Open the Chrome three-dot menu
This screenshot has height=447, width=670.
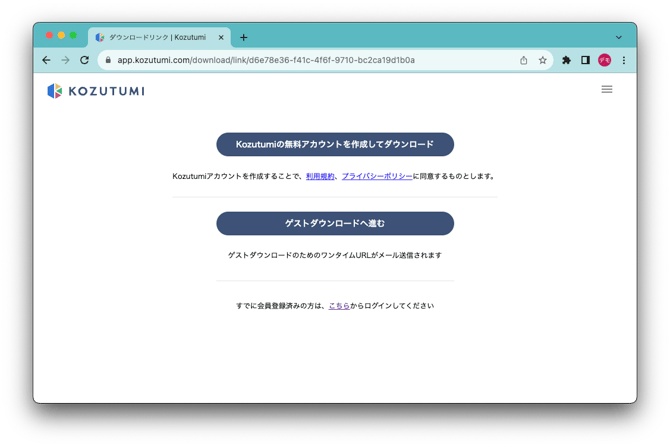(x=624, y=60)
